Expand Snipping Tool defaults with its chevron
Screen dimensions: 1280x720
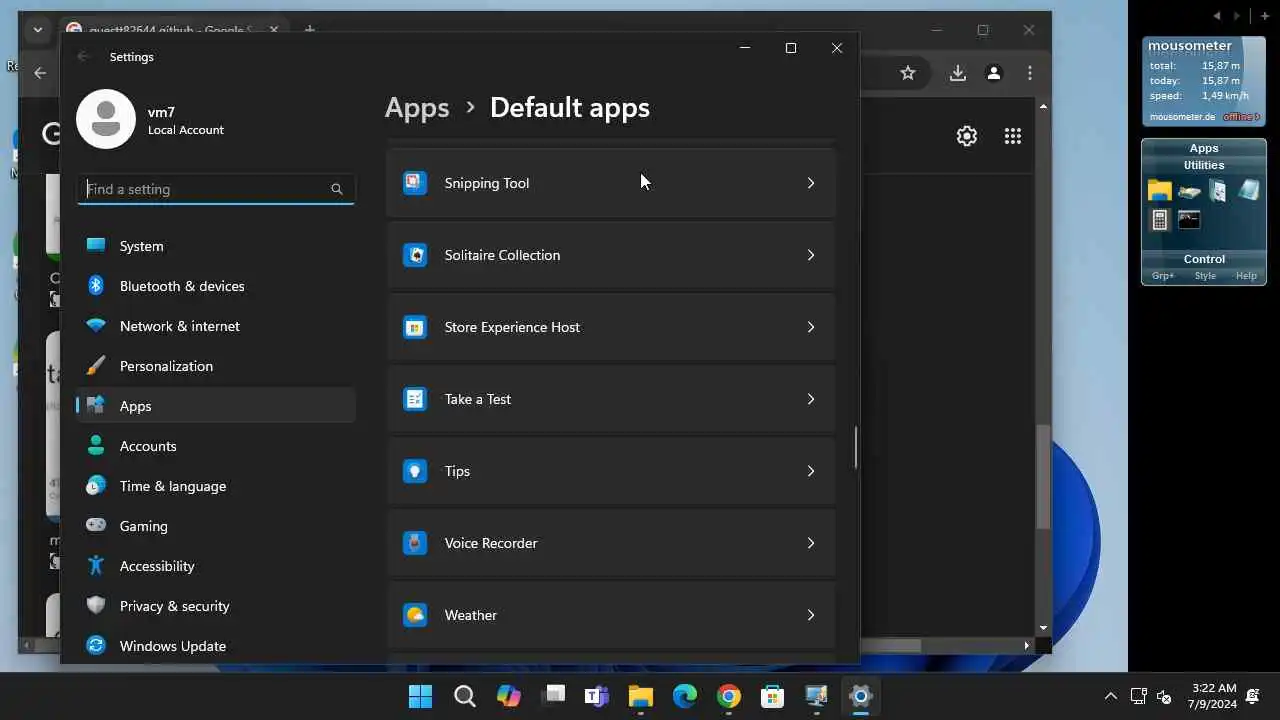811,183
